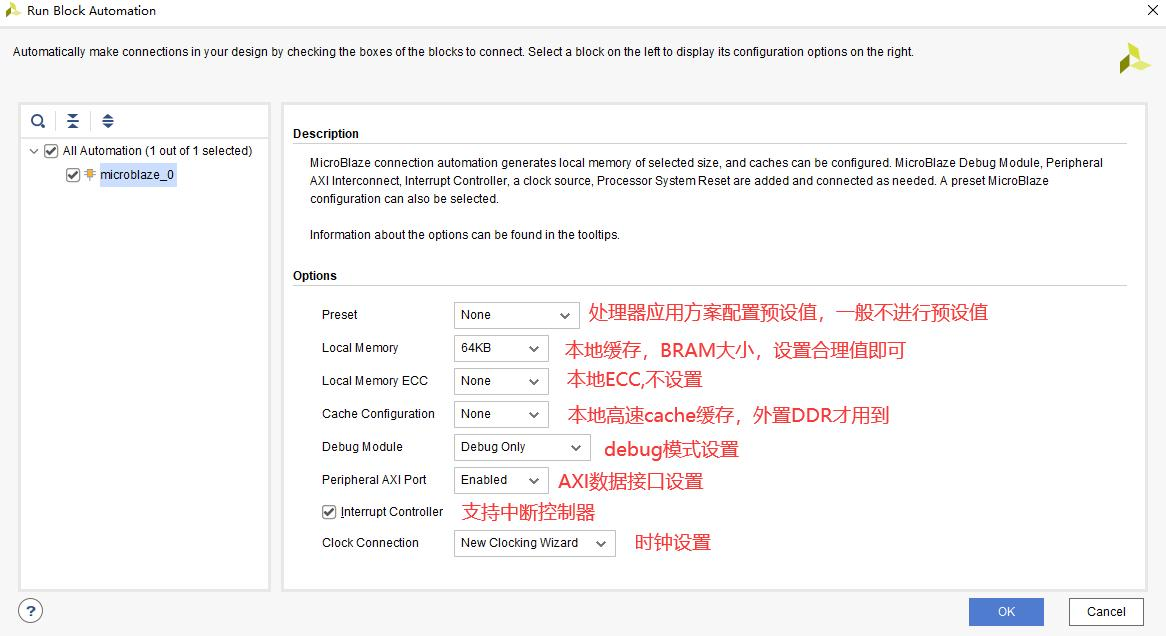1166x636 pixels.
Task: Open the Clock Connection dropdown
Action: click(x=534, y=543)
